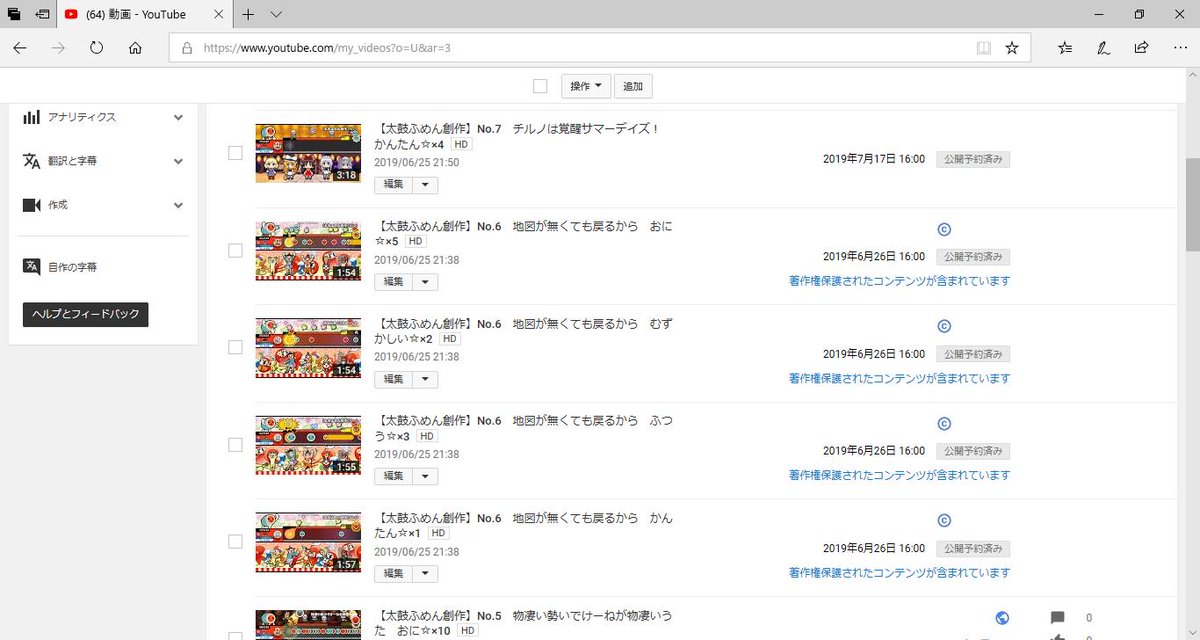Image resolution: width=1200 pixels, height=640 pixels.
Task: Open tabs you've set aside icon
Action: coord(14,14)
